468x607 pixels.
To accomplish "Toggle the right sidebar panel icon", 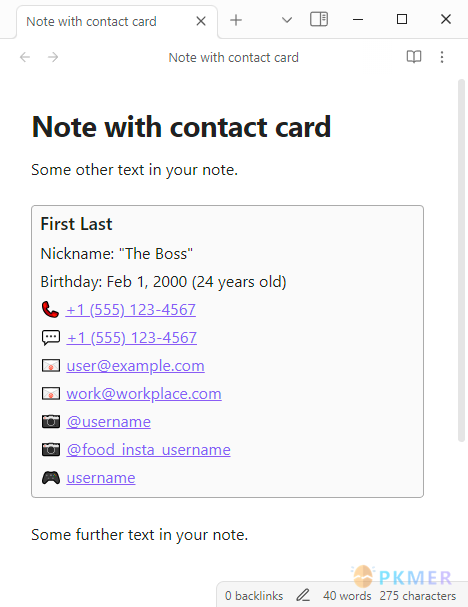I will click(x=319, y=19).
